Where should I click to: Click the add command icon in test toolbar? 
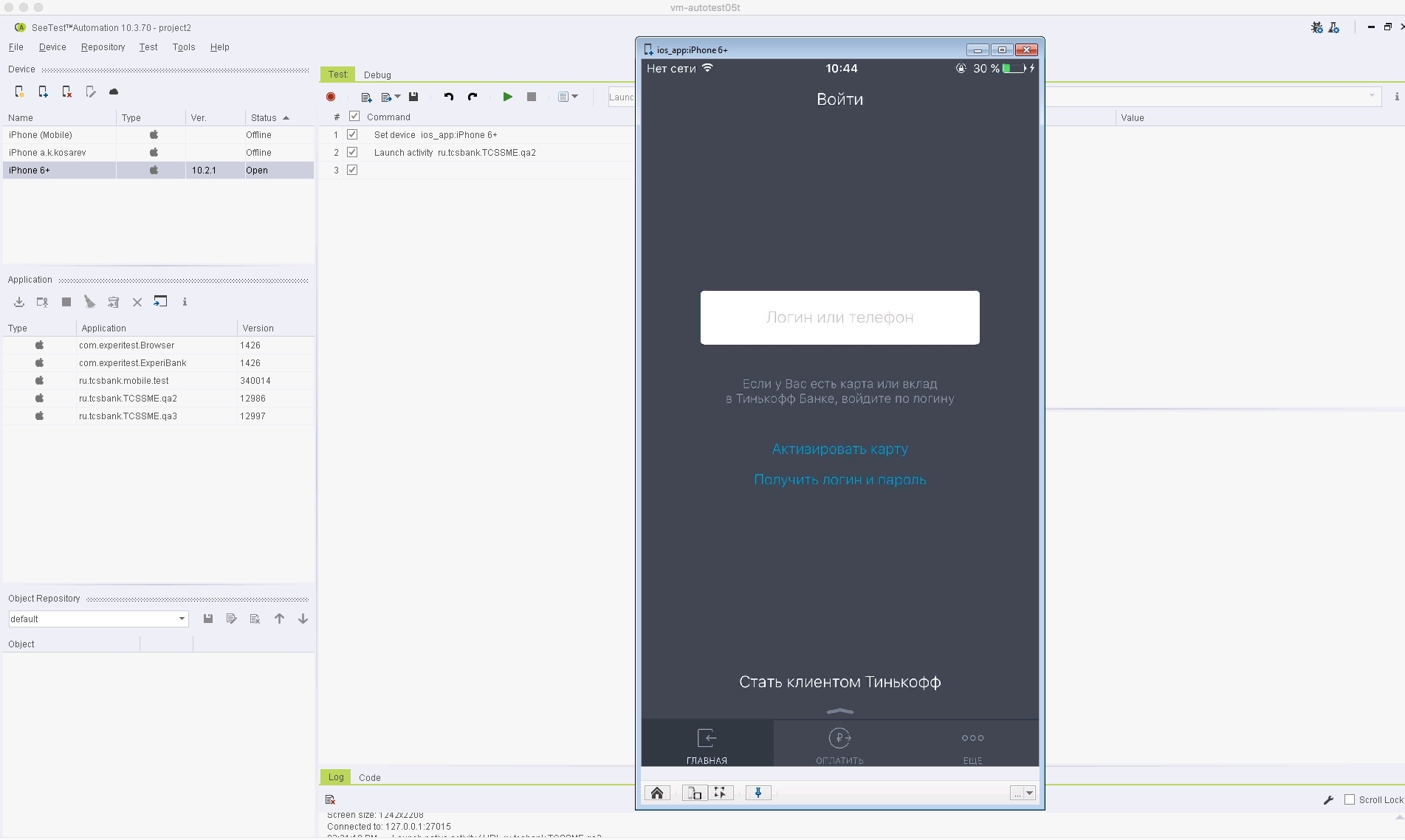point(366,97)
